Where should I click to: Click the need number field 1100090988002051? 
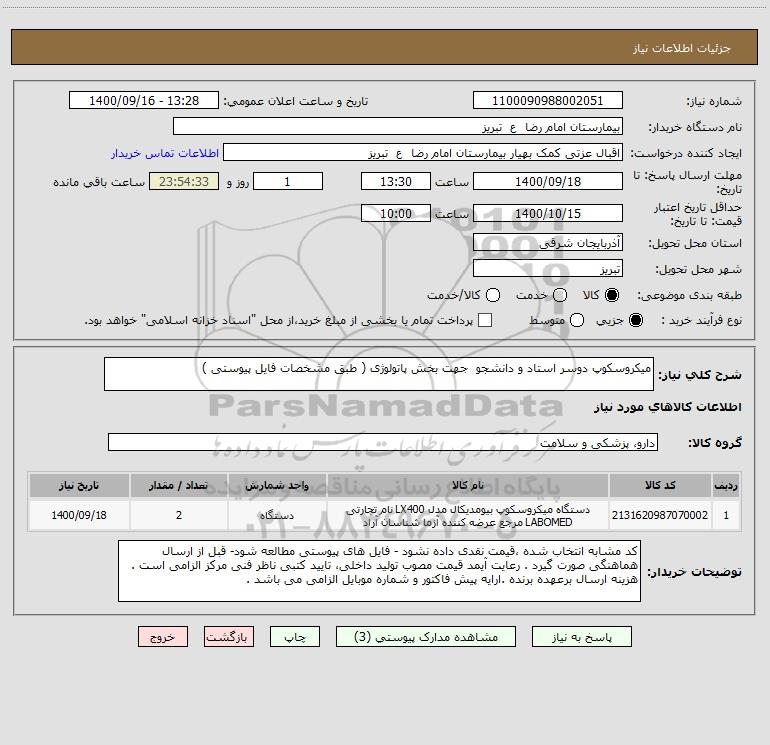548,101
